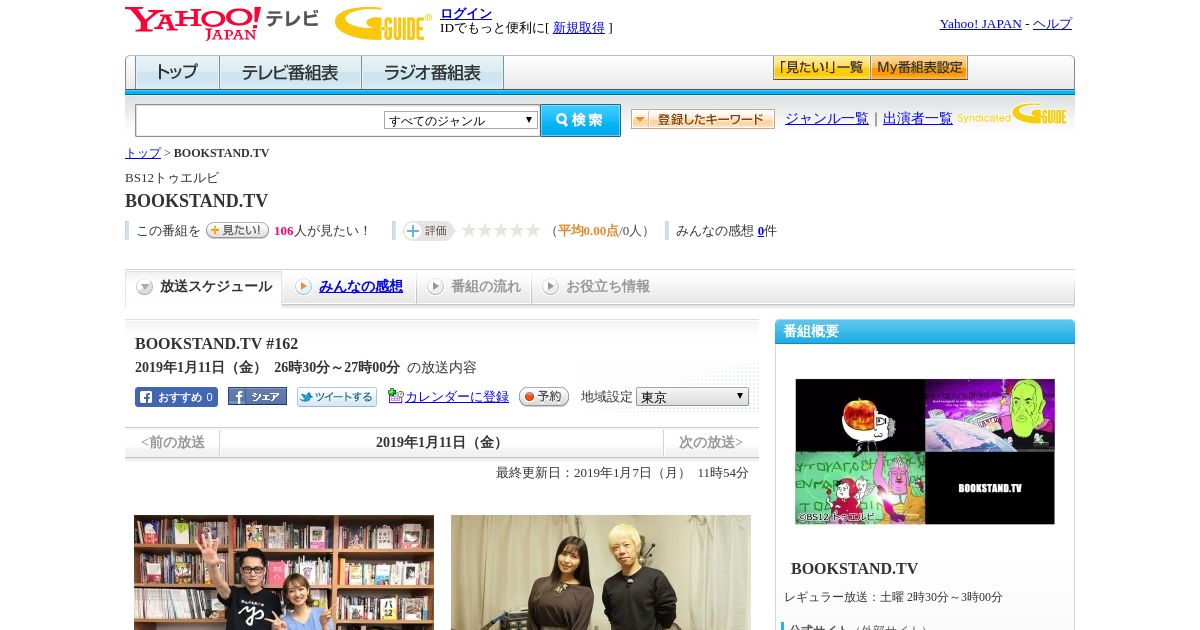Open the My番組表設定 button
The height and width of the screenshot is (630, 1200).
(x=919, y=68)
